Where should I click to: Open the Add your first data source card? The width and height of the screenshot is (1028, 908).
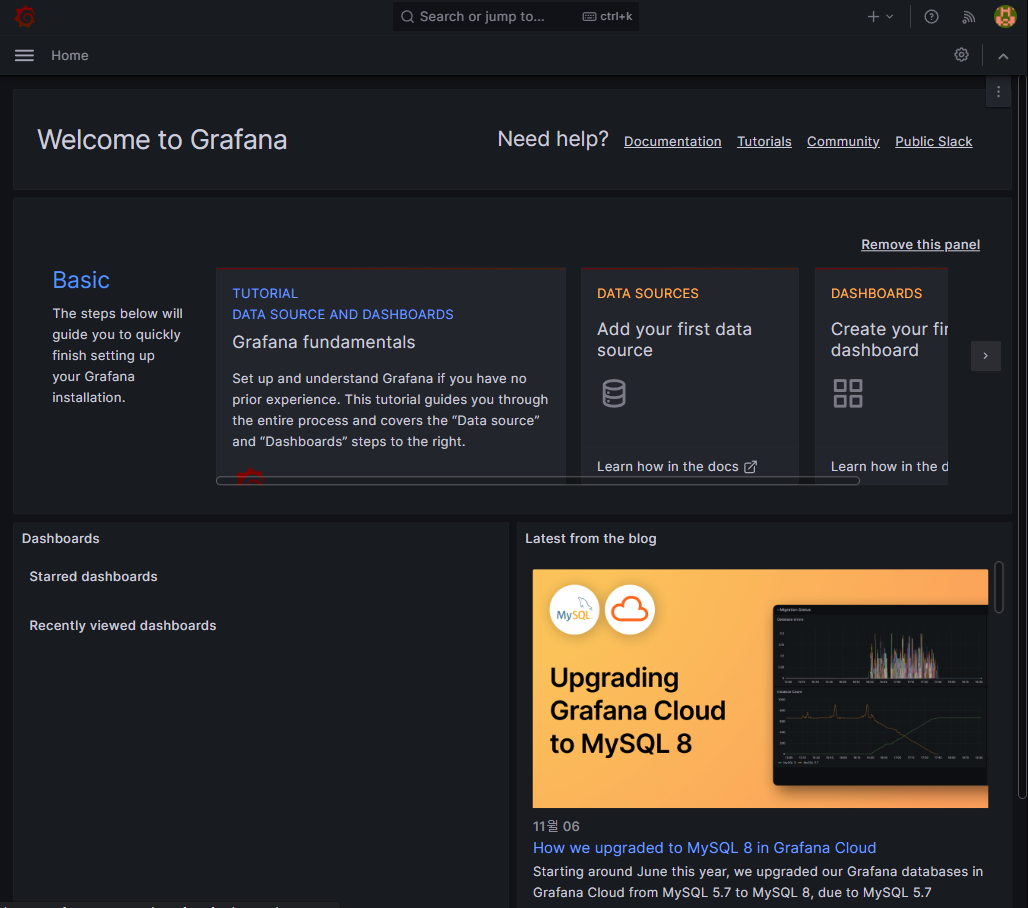tap(690, 376)
